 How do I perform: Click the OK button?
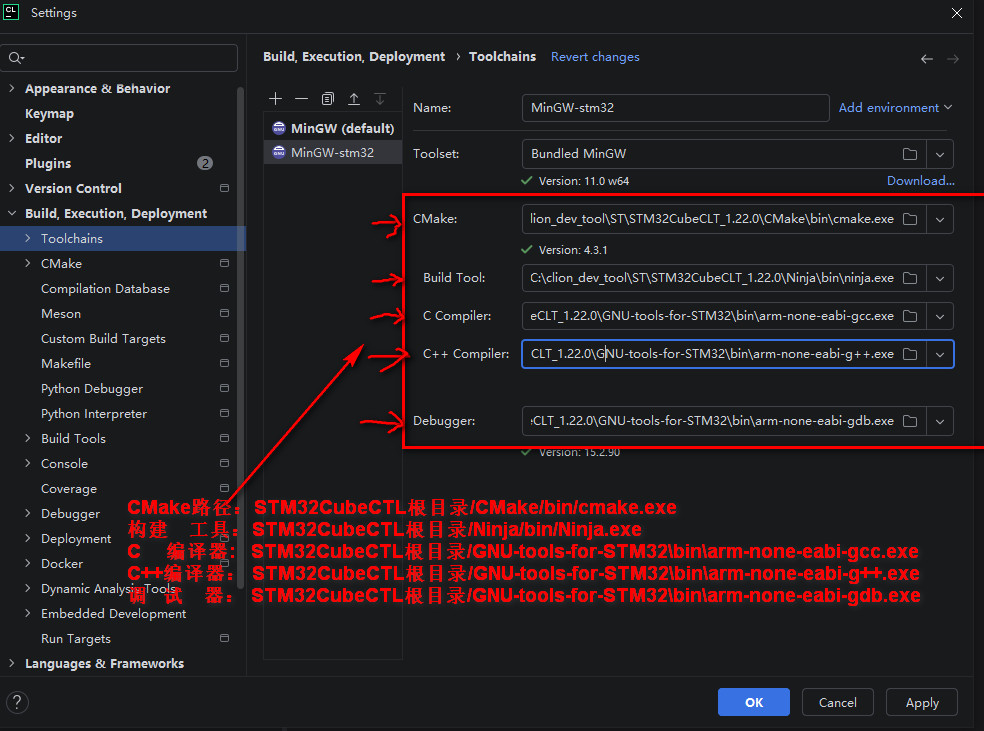[x=754, y=702]
